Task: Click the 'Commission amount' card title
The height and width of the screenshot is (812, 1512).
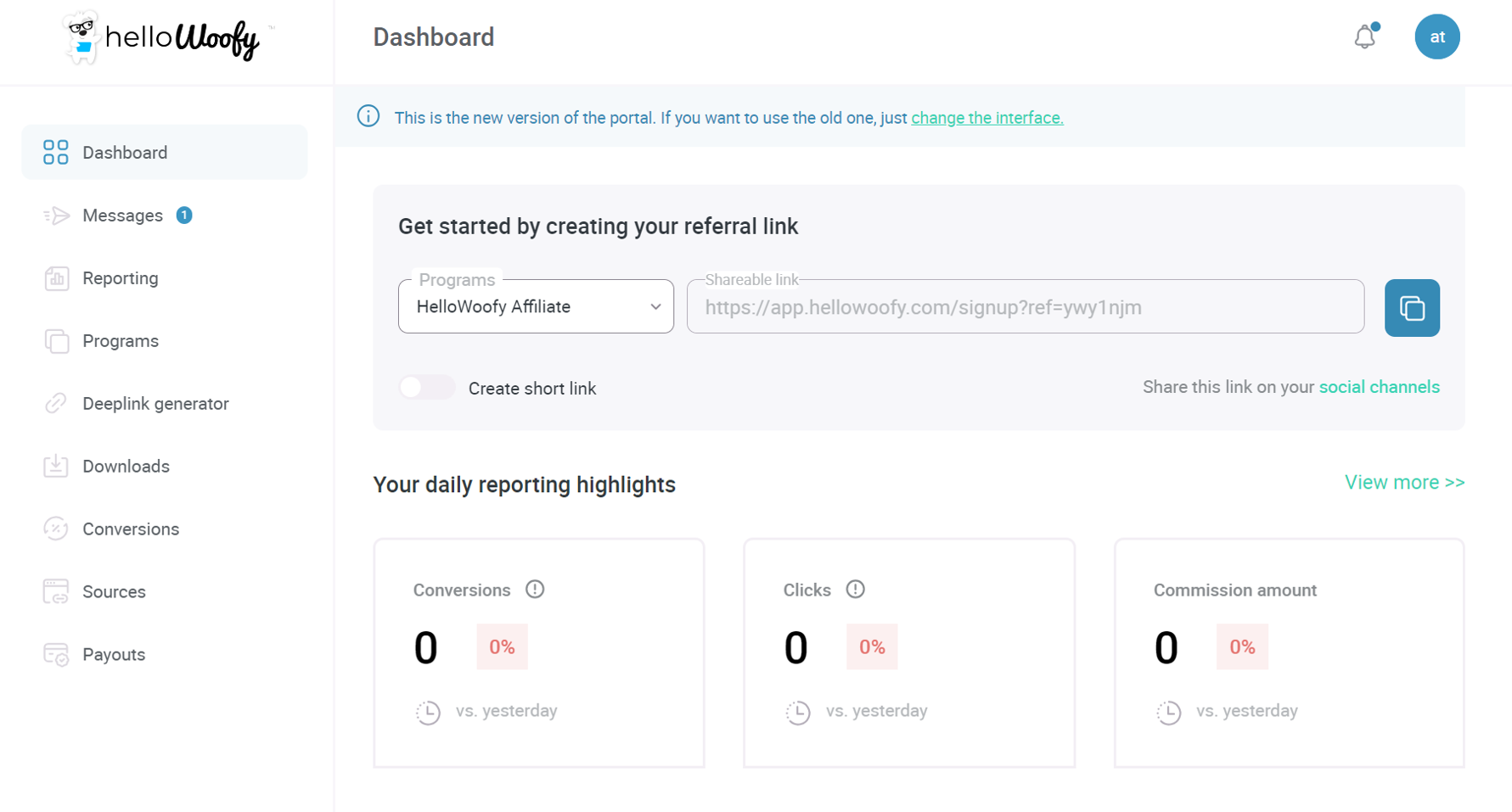Action: 1235,590
